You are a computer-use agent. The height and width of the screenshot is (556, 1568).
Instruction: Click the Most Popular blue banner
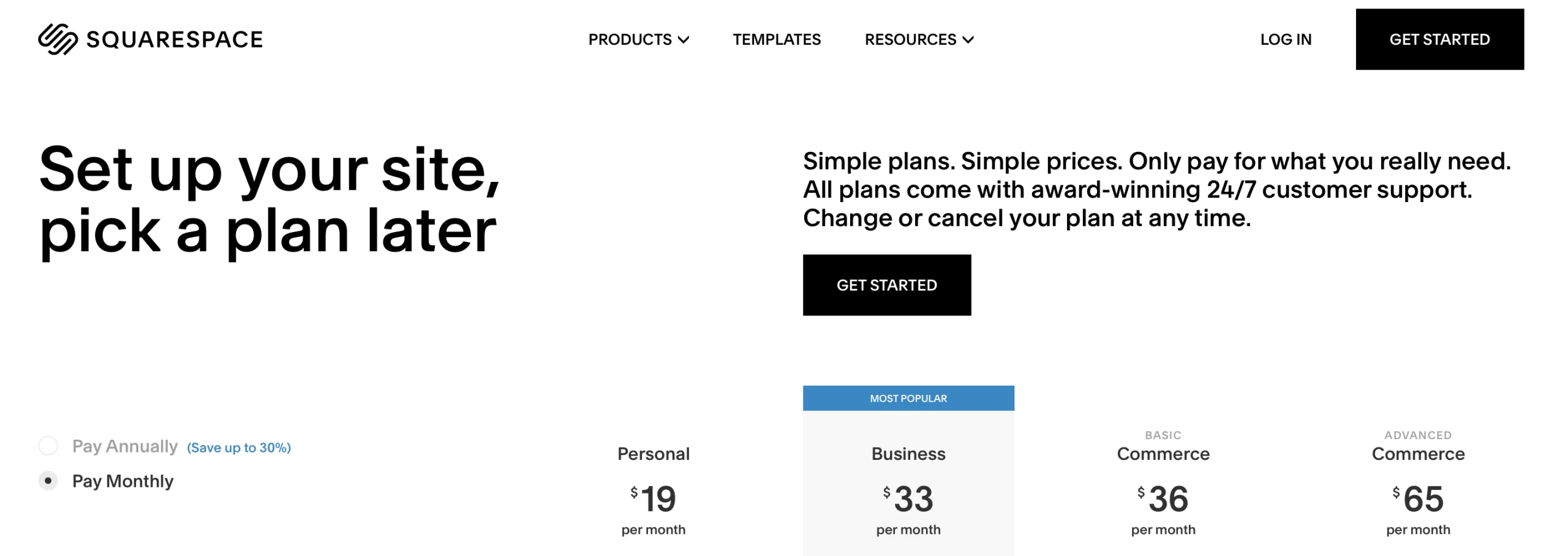coord(908,398)
